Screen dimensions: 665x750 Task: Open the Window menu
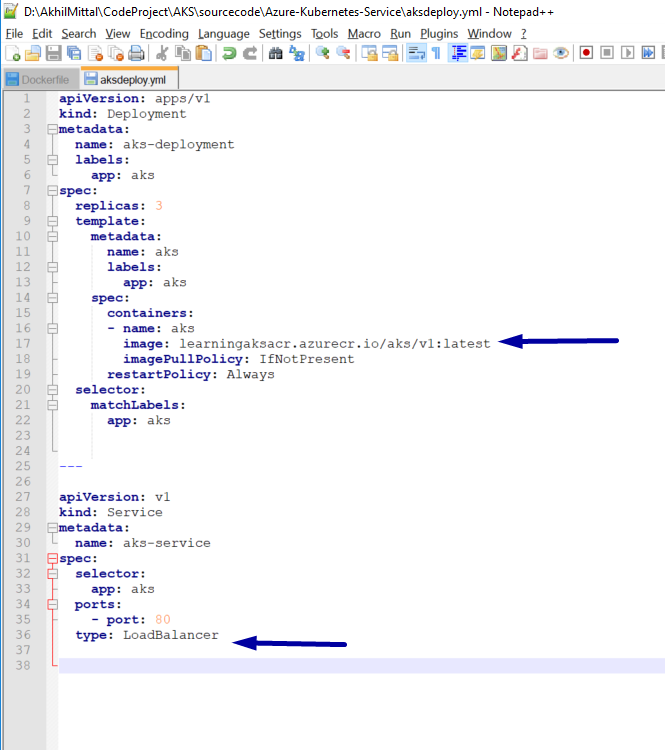point(490,33)
